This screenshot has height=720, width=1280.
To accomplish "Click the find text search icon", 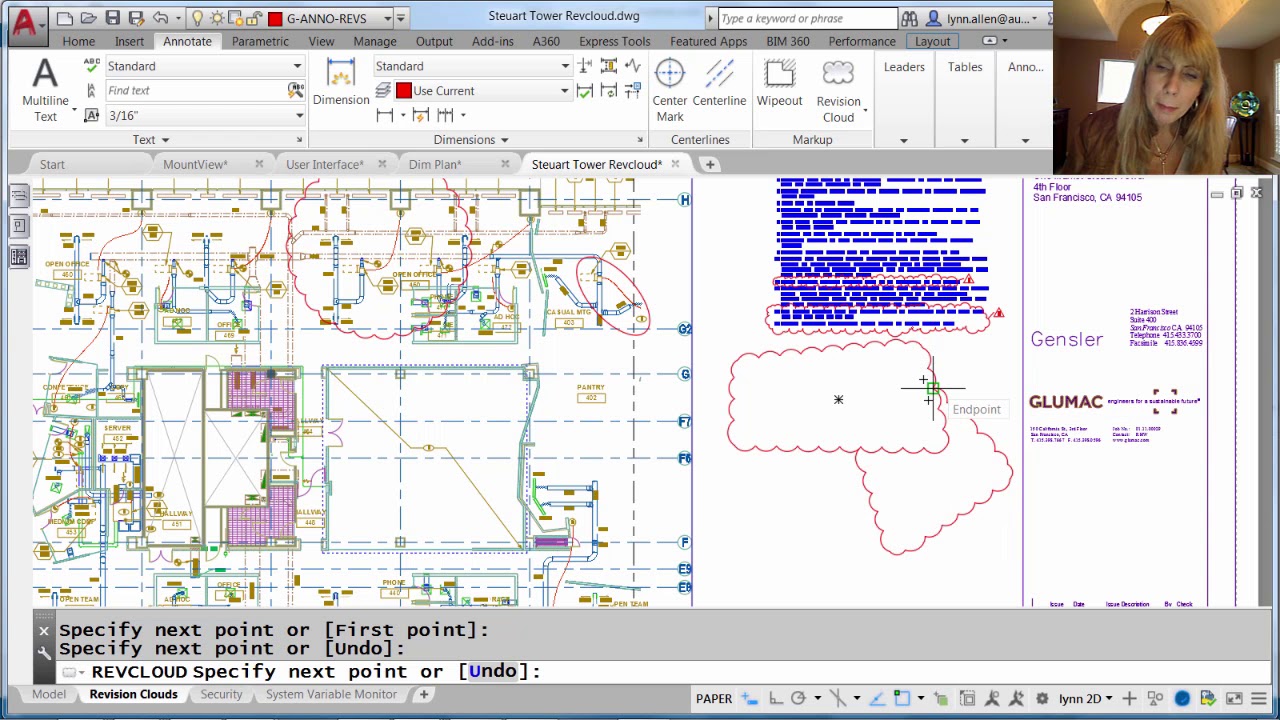I will (x=296, y=90).
